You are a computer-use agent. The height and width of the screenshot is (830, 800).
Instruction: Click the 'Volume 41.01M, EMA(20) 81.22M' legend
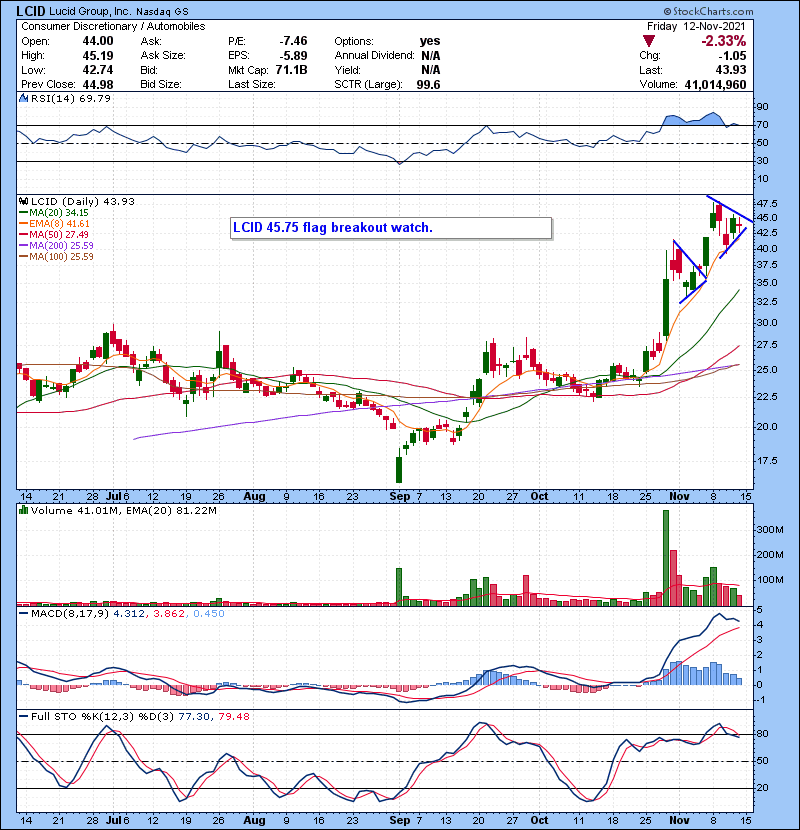123,510
